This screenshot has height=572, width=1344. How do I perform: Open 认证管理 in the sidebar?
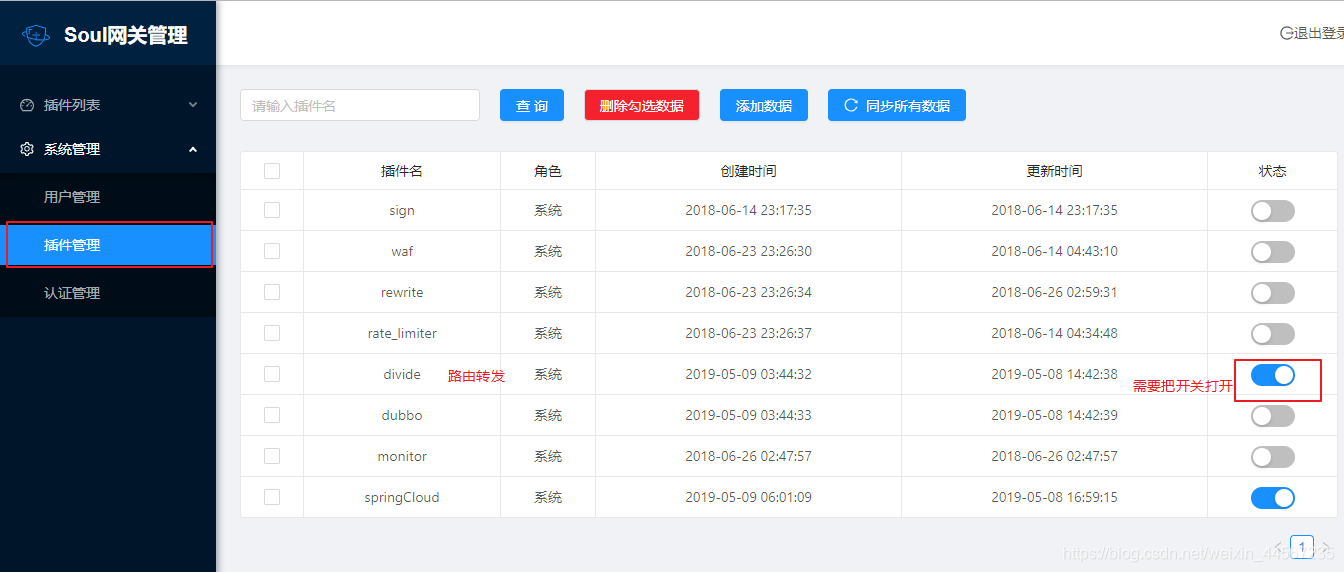coord(108,293)
